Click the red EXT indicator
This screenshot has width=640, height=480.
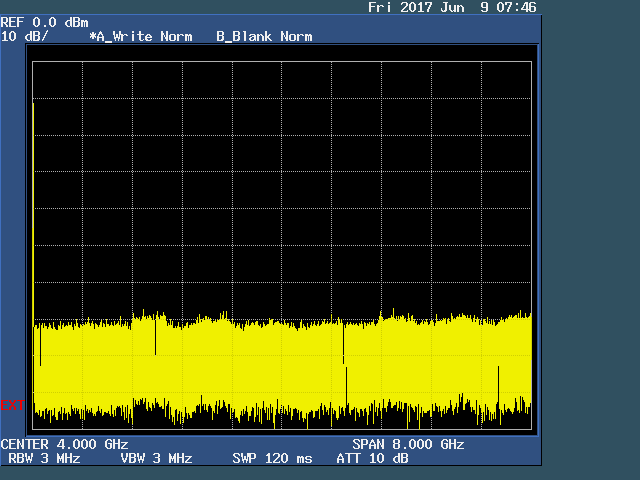tap(13, 405)
